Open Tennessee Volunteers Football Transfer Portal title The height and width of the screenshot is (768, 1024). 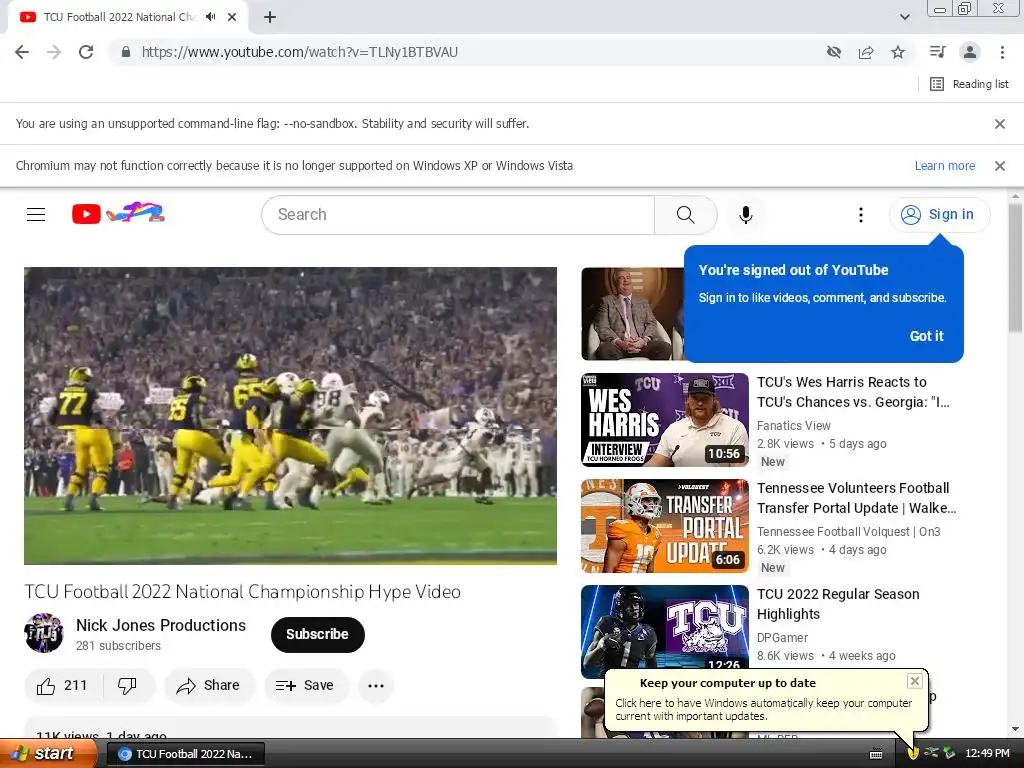[x=856, y=498]
